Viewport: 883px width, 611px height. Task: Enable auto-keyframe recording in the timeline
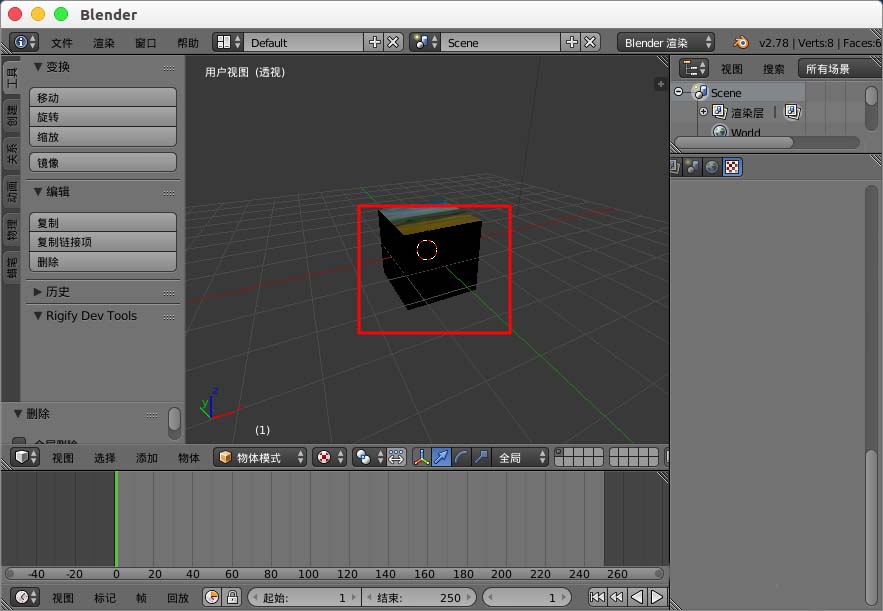coord(211,597)
